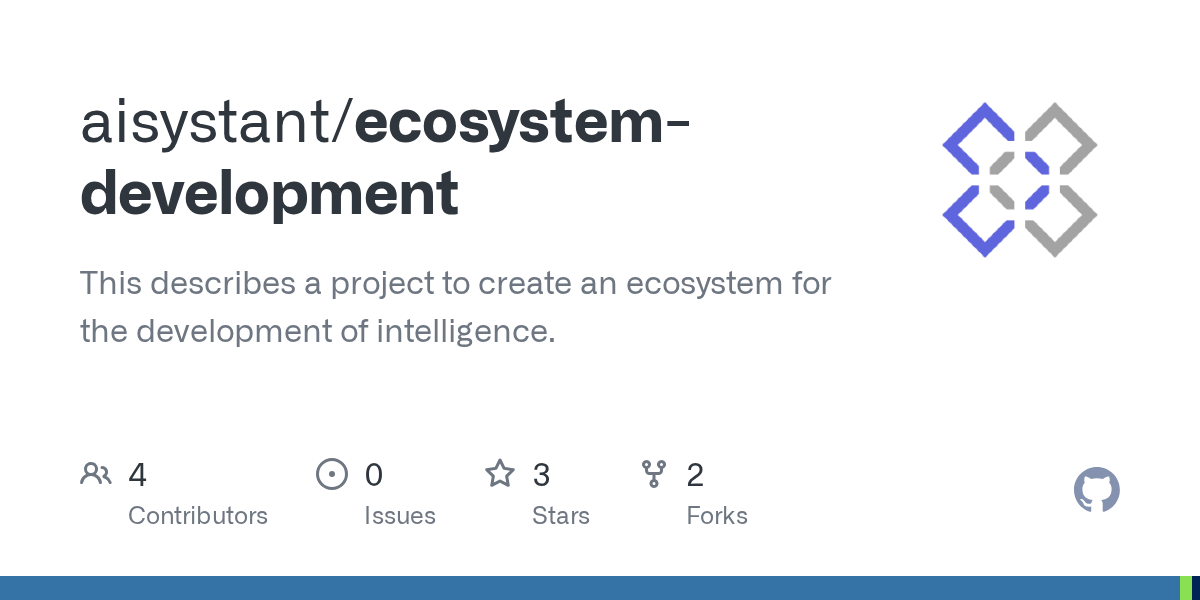Click the Forks label

coord(717,516)
